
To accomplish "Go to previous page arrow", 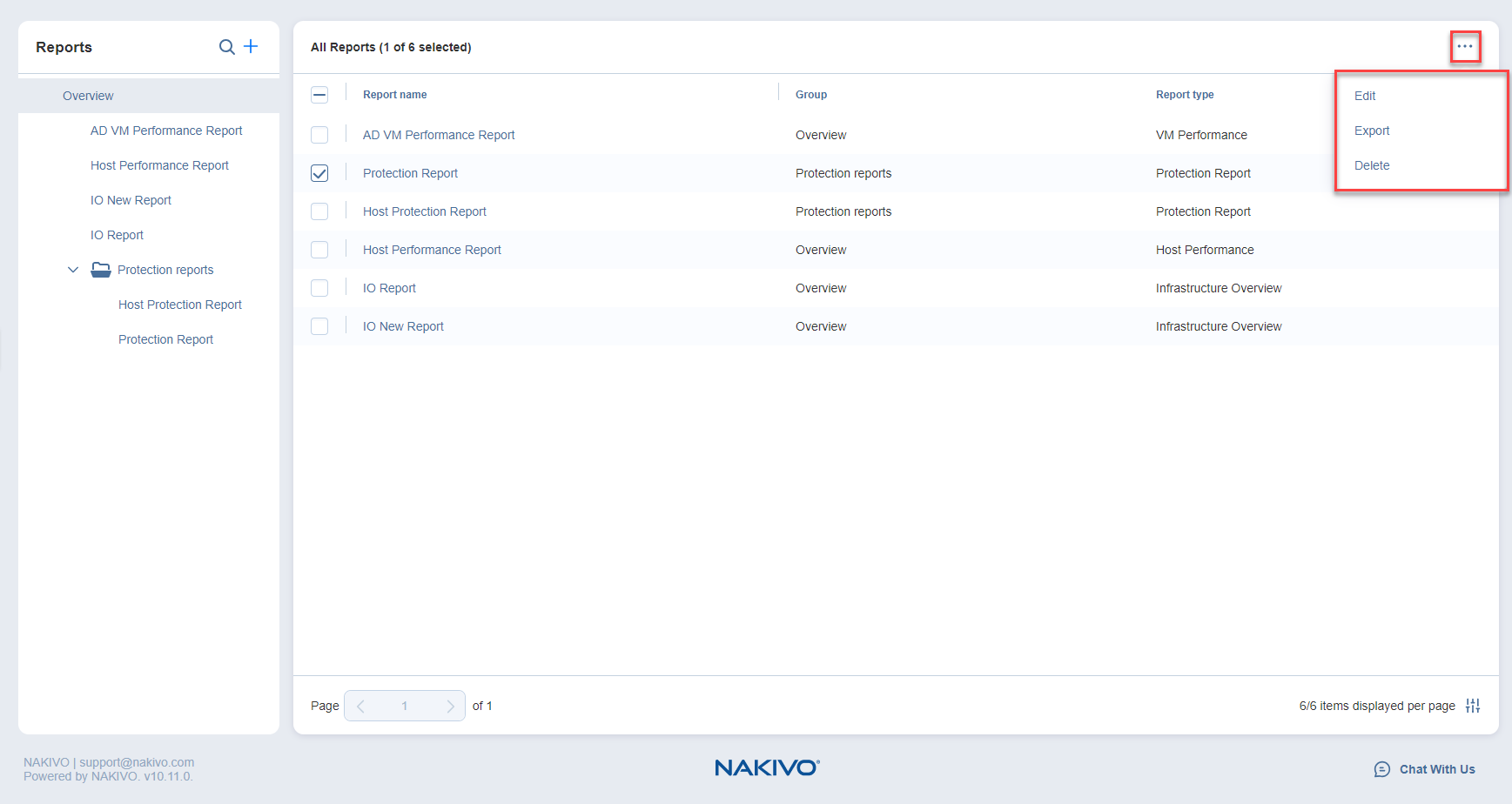I will (360, 706).
